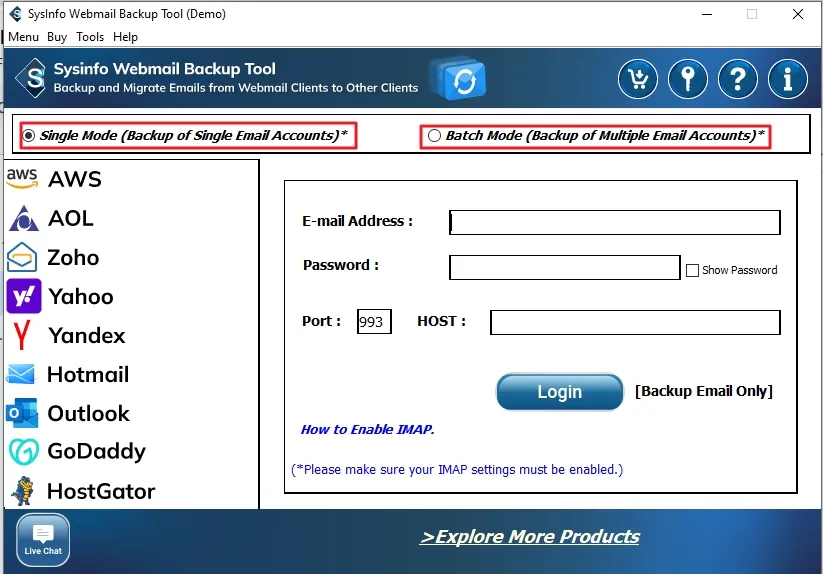
Task: Click the blue refresh folder logo icon
Action: tap(458, 79)
